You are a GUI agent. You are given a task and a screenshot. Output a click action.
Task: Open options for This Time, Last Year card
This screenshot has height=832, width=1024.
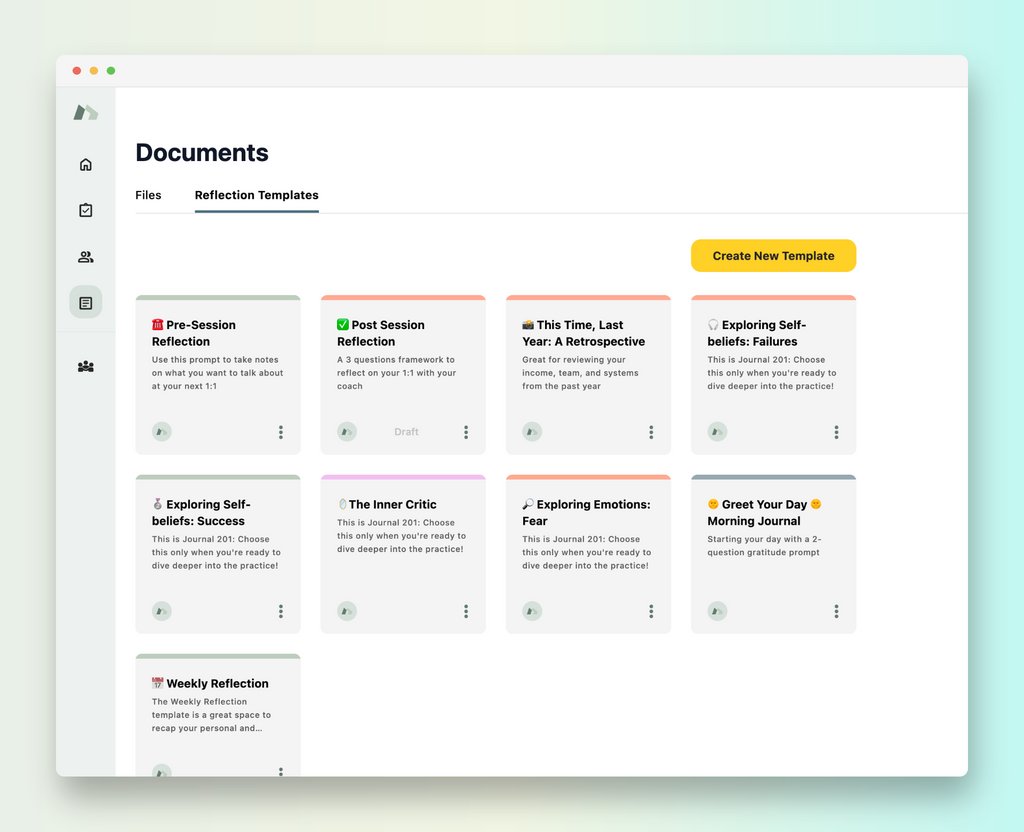click(651, 431)
